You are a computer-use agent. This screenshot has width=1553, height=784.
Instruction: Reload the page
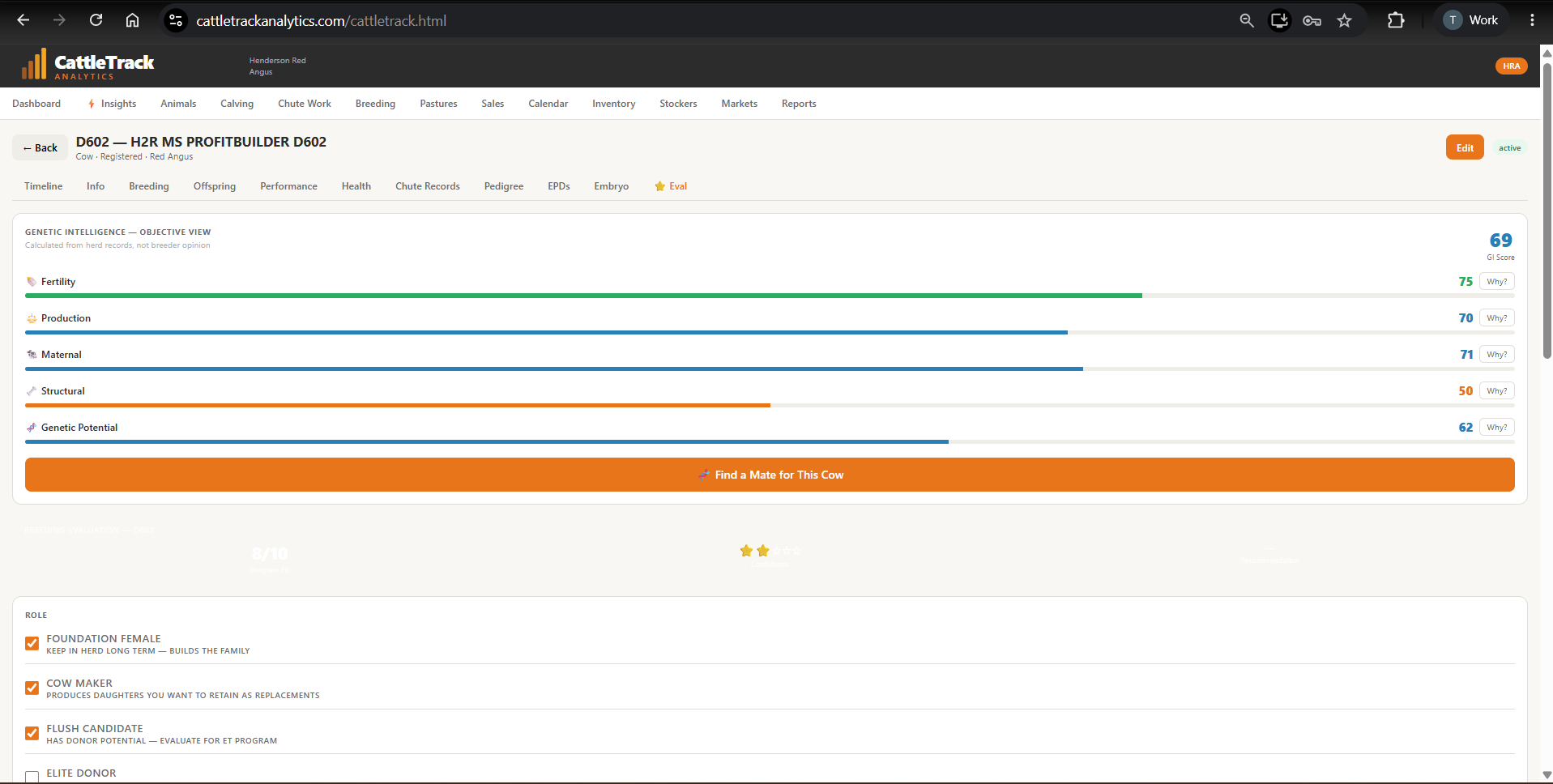96,20
